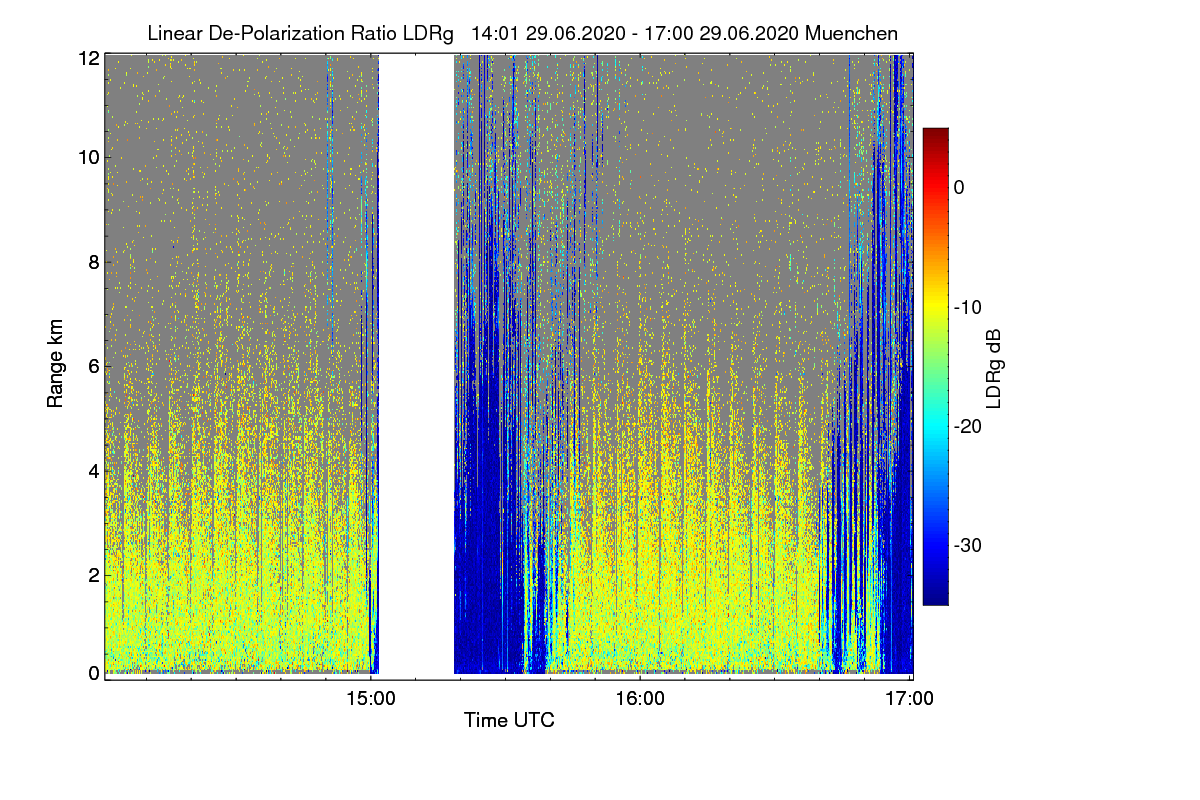The image size is (1200, 800).
Task: Click the location name 'Muenchen' in title
Action: point(851,33)
